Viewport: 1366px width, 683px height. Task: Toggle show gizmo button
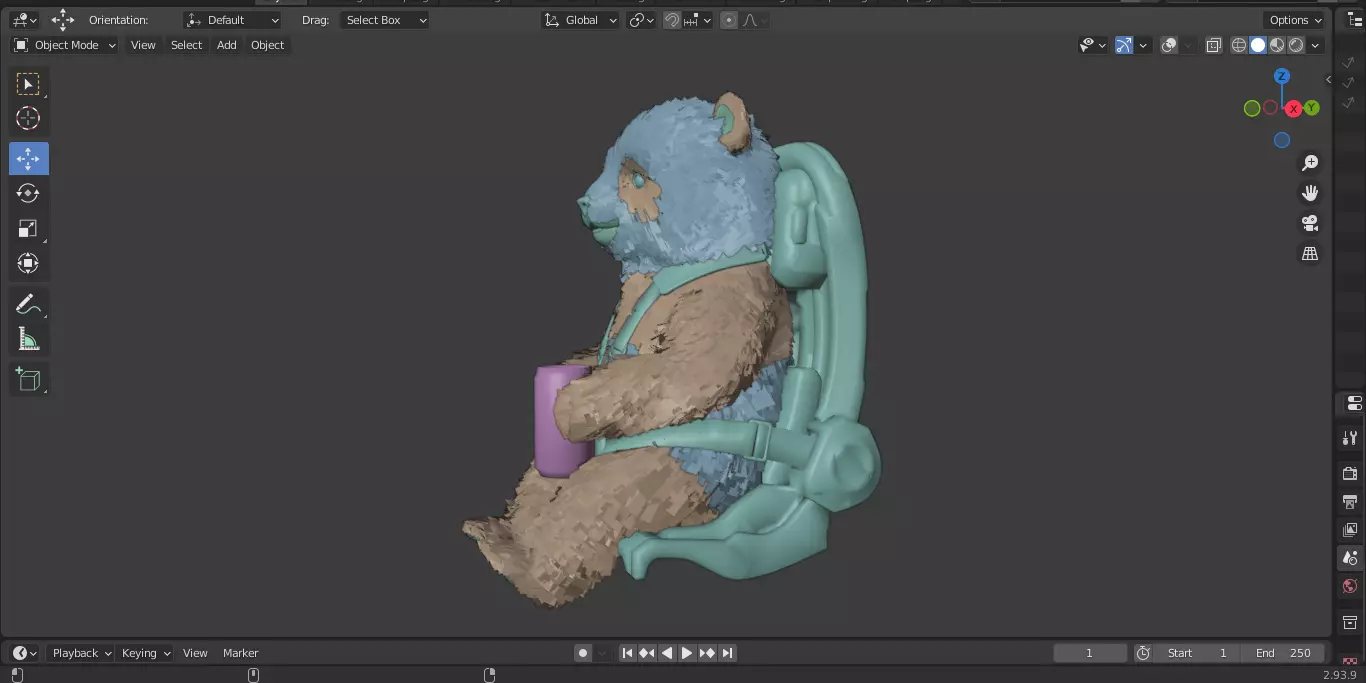1124,45
